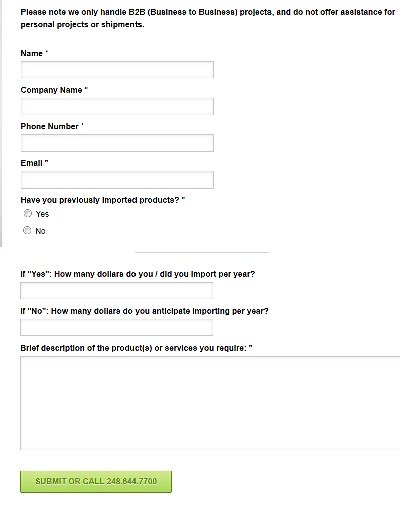Choose the Yes radio button
The height and width of the screenshot is (509, 400).
click(x=28, y=213)
